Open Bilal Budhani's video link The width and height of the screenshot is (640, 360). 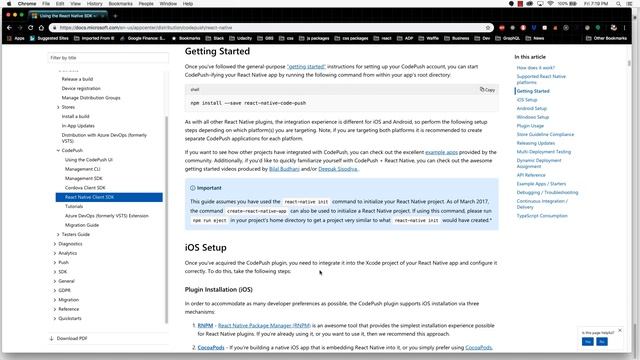(x=284, y=169)
